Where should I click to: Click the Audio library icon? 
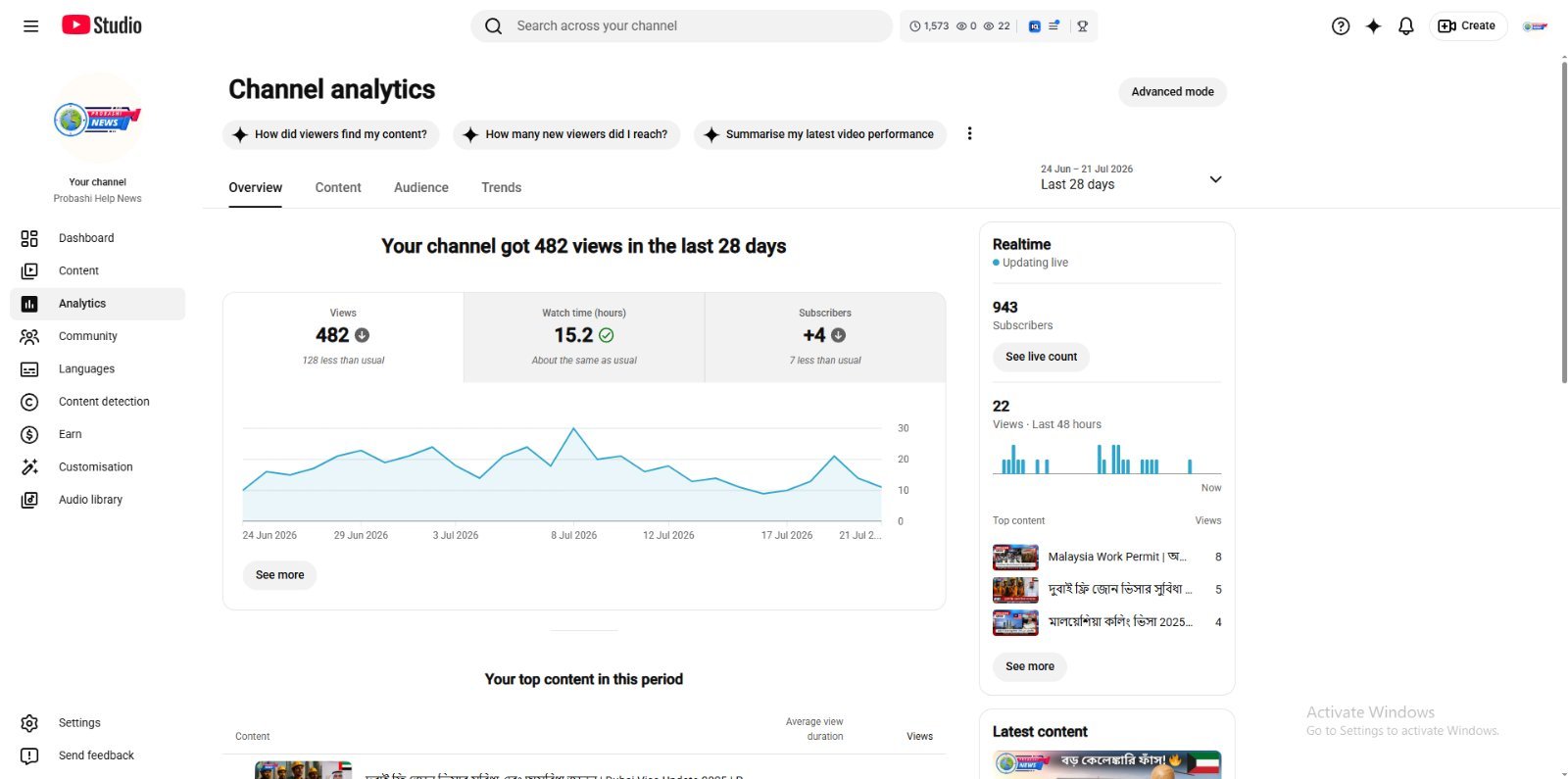pyautogui.click(x=29, y=500)
